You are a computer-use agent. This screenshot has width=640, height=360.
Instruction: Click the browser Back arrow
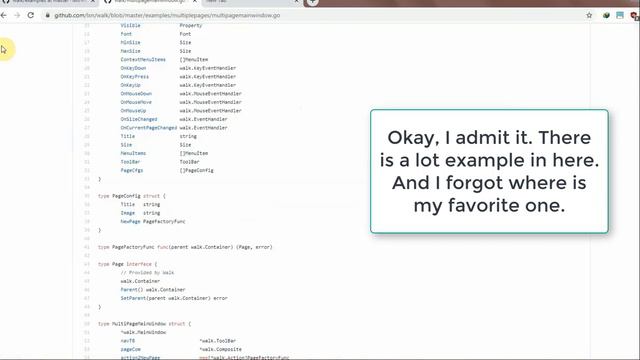pos(4,15)
